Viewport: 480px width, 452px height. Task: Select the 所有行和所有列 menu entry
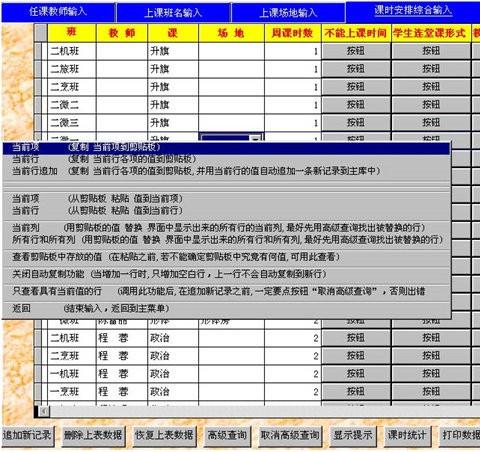[x=226, y=240]
